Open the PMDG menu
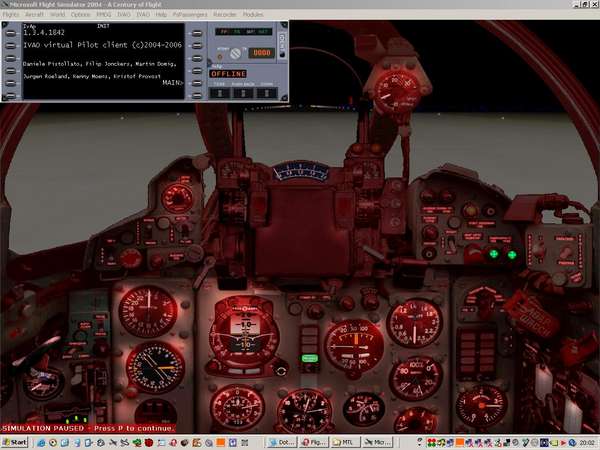Screen dimensions: 600x450 [x=104, y=15]
